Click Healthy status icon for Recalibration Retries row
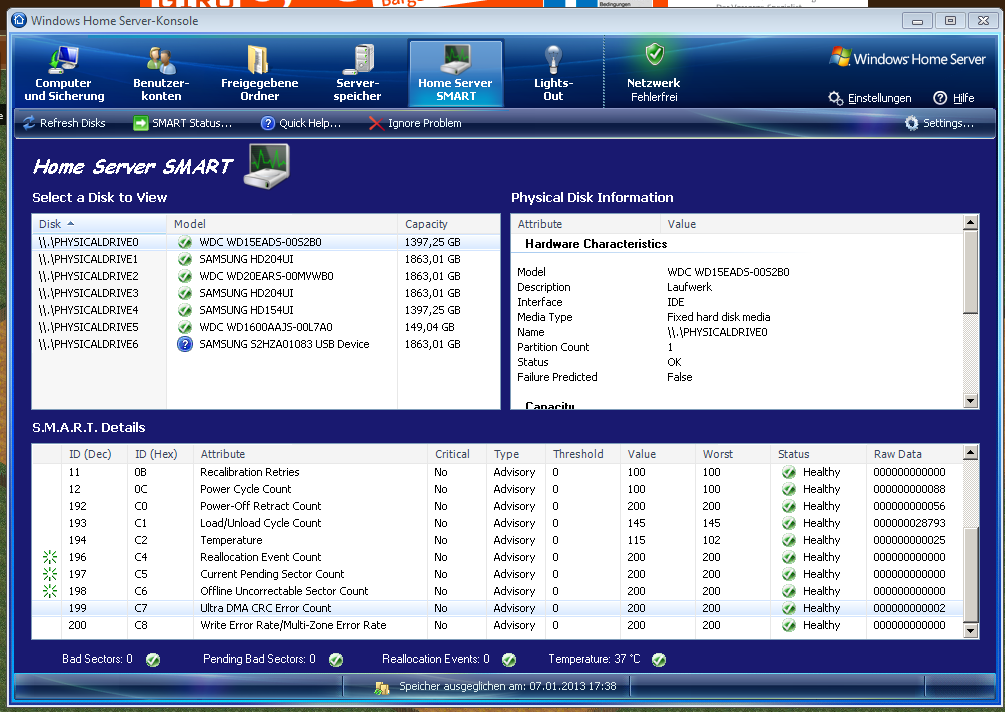 click(788, 472)
